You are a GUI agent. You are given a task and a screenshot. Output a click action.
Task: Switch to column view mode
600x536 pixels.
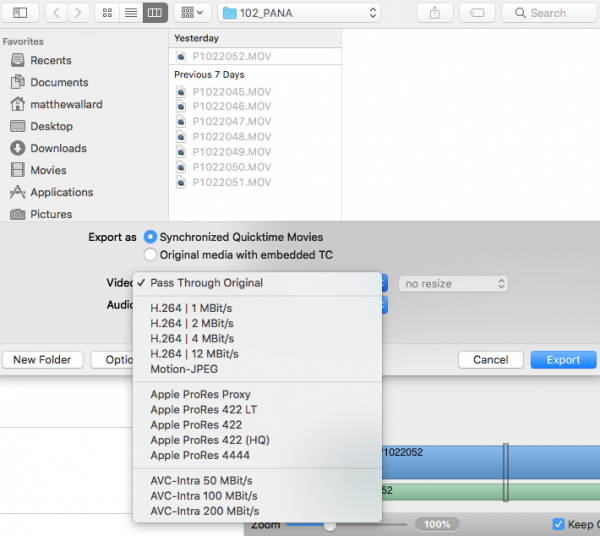click(x=153, y=13)
